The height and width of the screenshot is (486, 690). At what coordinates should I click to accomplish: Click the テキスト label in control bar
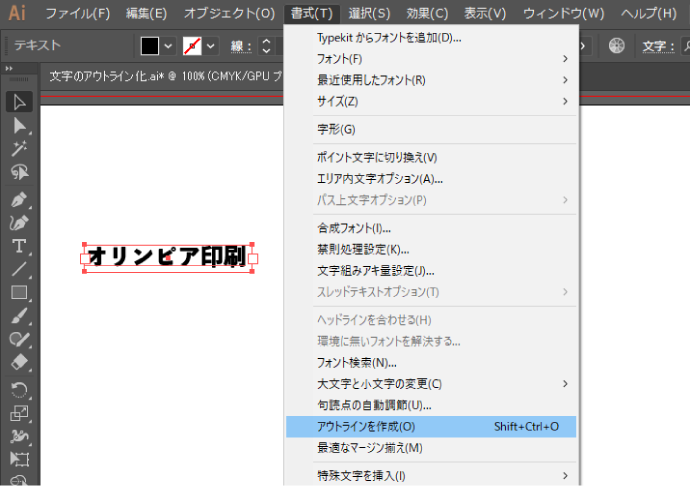37,45
